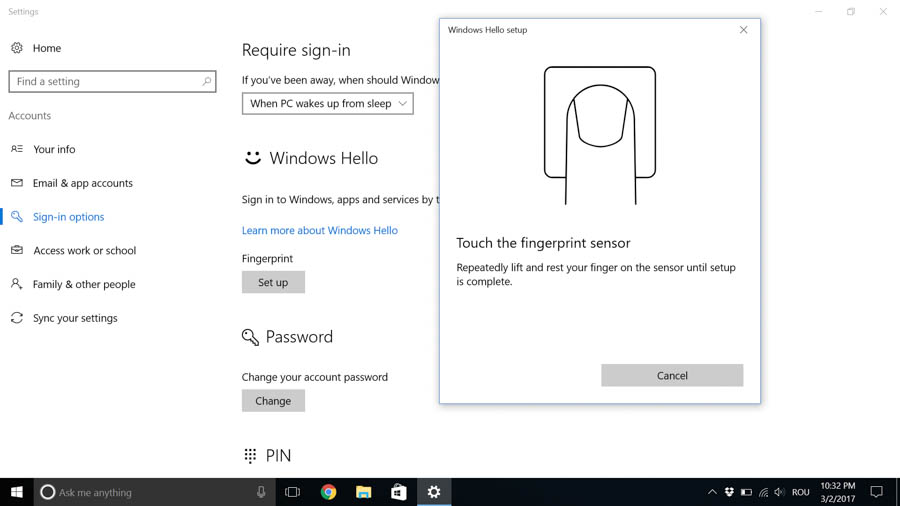Open the Windows Store taskbar icon
This screenshot has width=900, height=506.
click(399, 492)
